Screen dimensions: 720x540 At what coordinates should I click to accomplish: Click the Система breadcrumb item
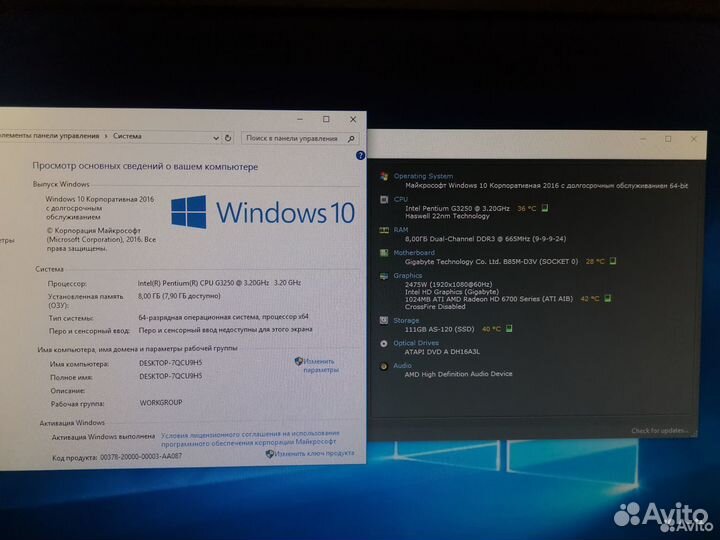tap(127, 136)
